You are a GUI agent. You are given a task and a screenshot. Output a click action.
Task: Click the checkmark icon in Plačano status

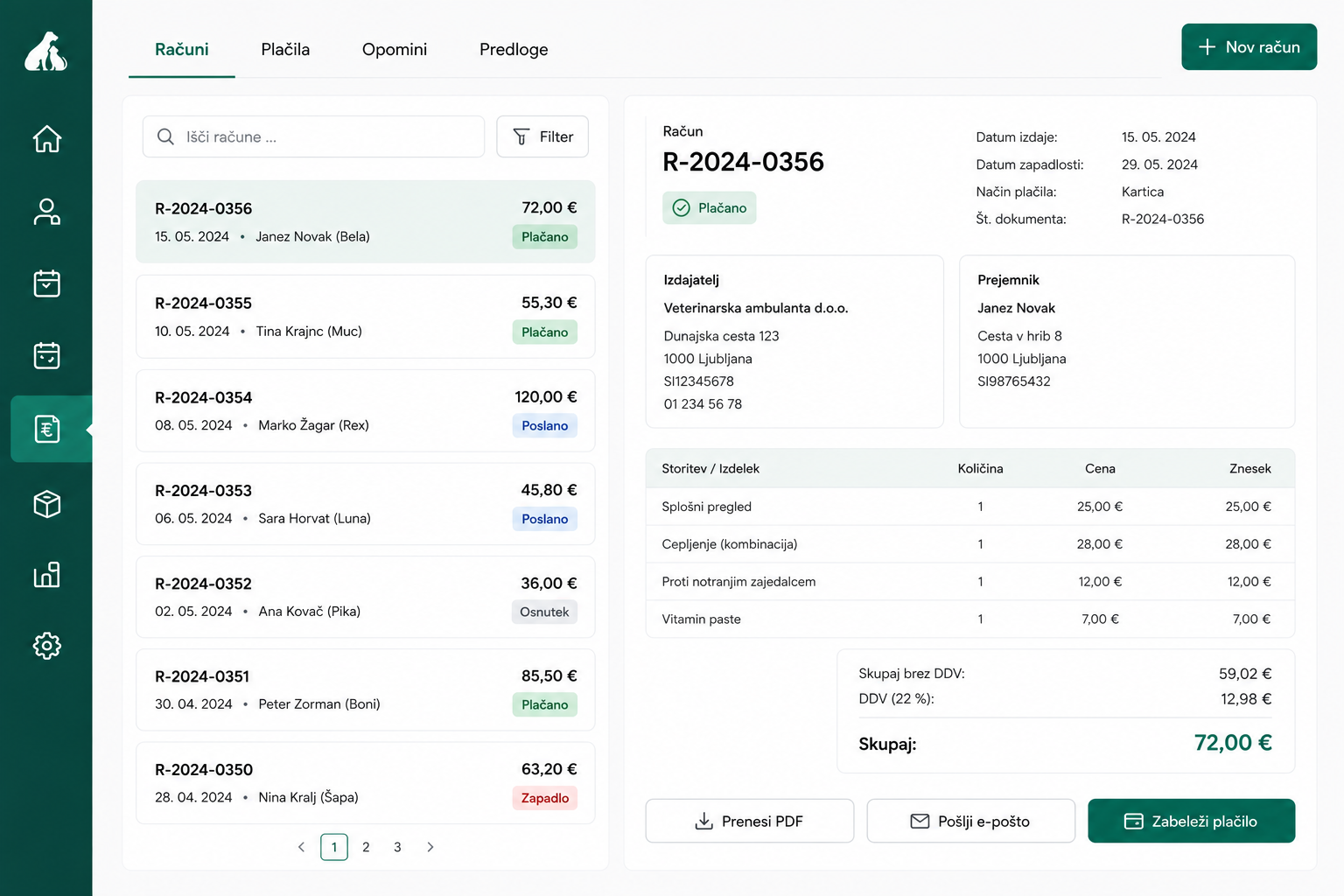tap(681, 207)
